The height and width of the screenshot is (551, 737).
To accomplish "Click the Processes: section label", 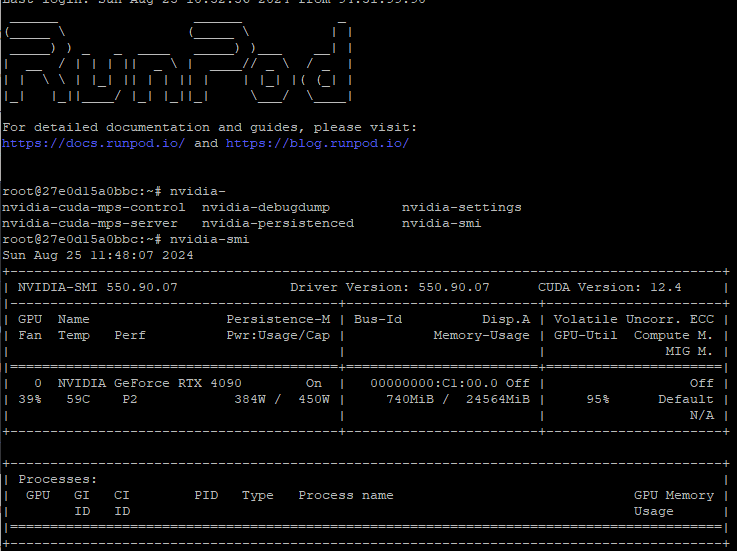I will pos(57,479).
